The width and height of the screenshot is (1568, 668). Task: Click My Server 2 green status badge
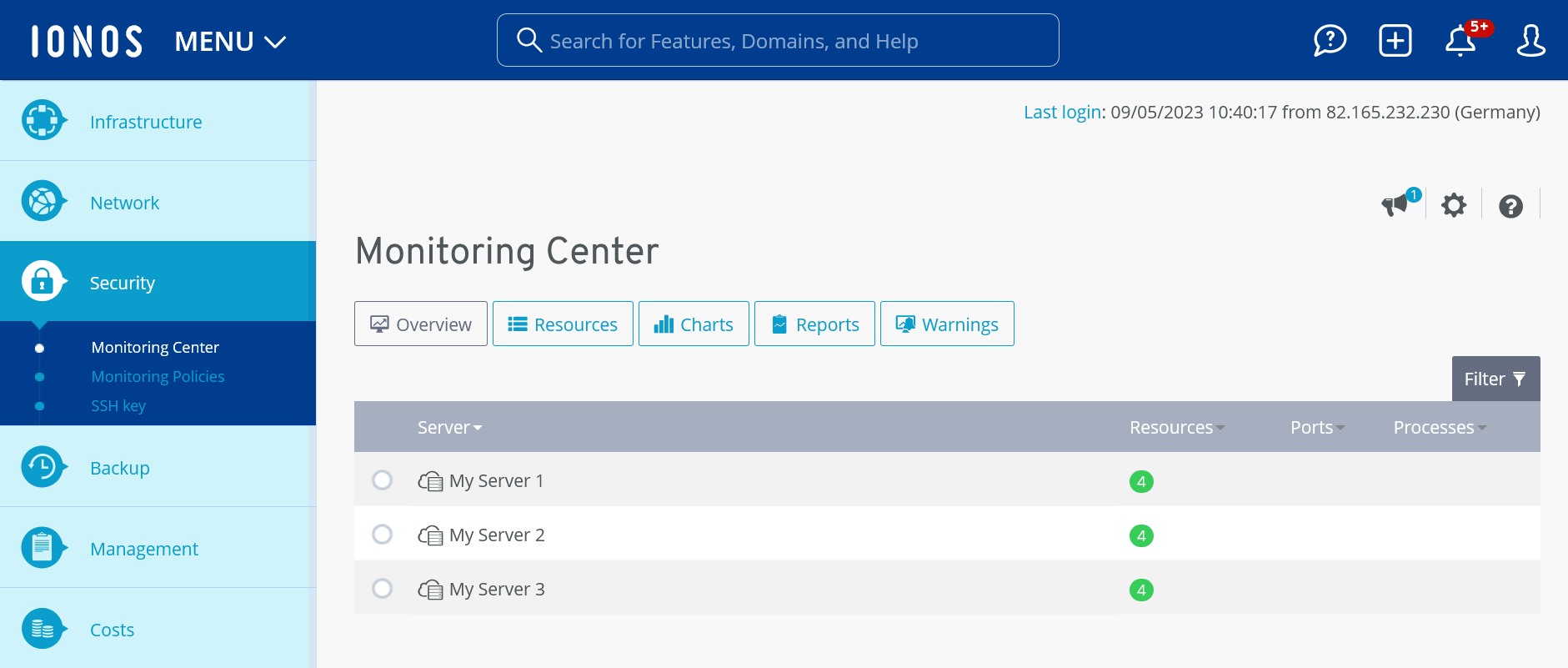[1141, 535]
